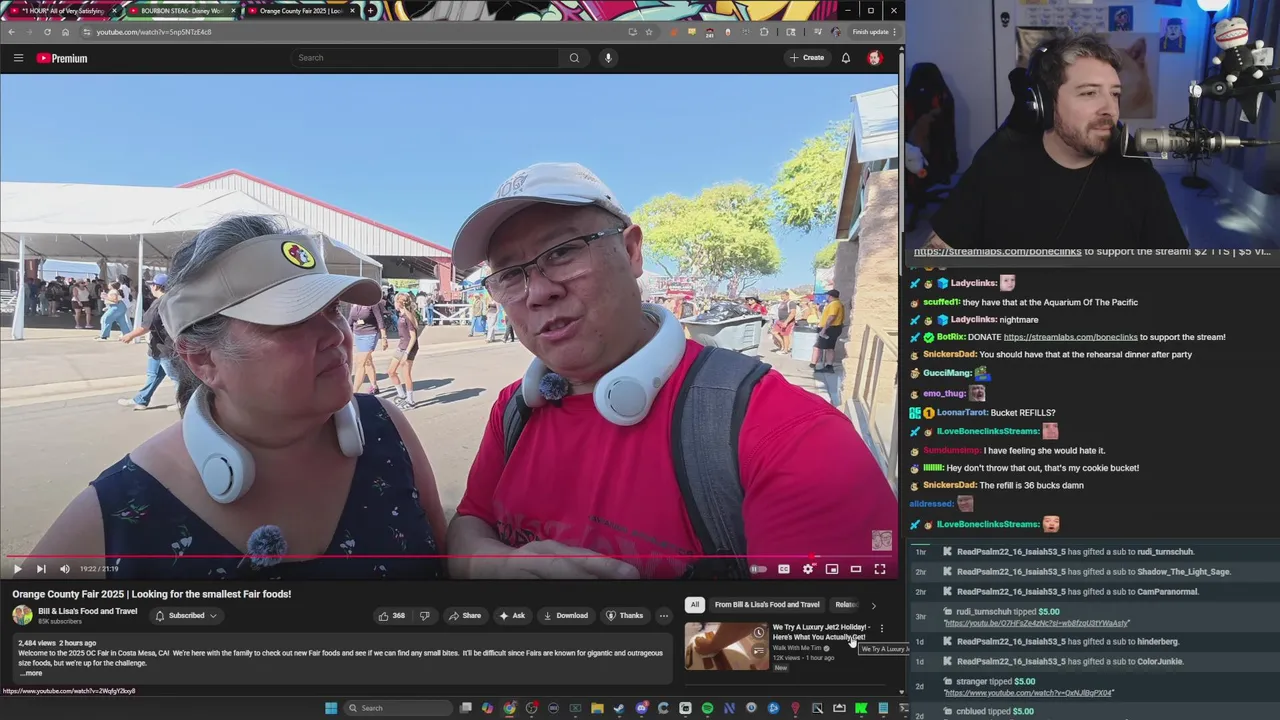Click the Windows taskbar Search box
Screen dimensions: 1280x720
click(x=398, y=708)
